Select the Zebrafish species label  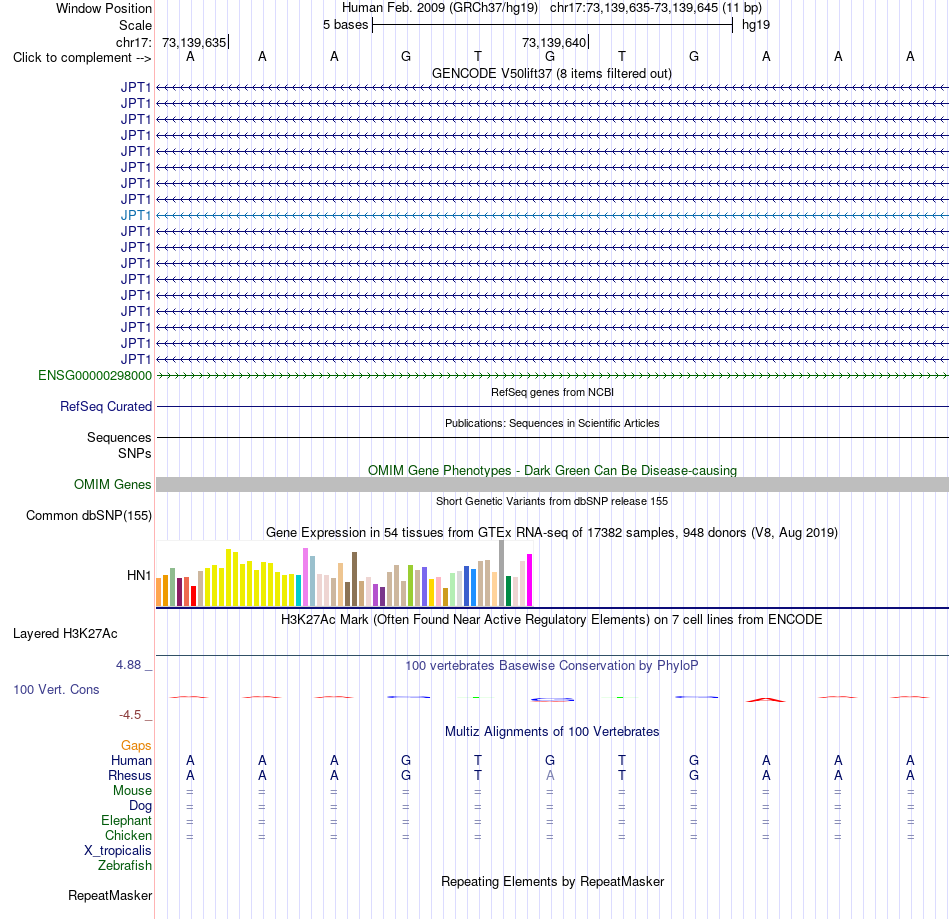(x=125, y=865)
